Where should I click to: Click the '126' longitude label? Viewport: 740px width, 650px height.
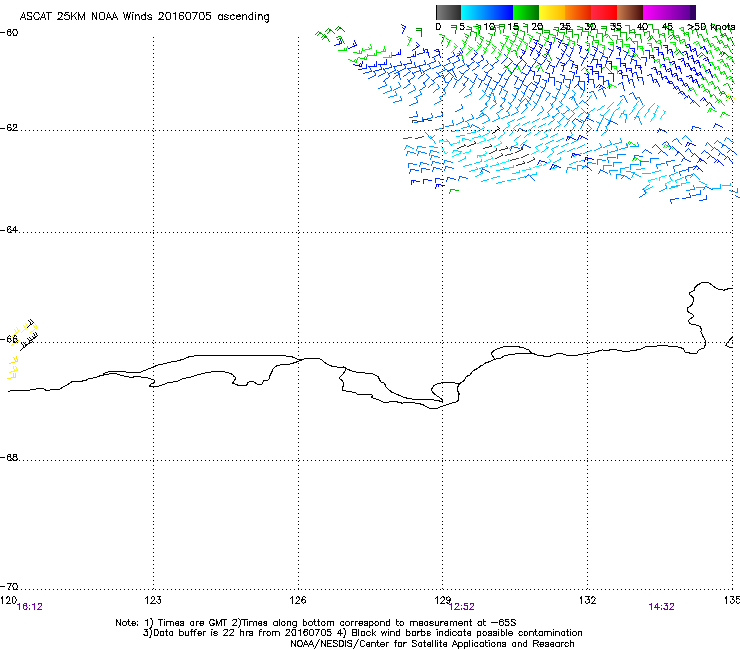tap(298, 600)
